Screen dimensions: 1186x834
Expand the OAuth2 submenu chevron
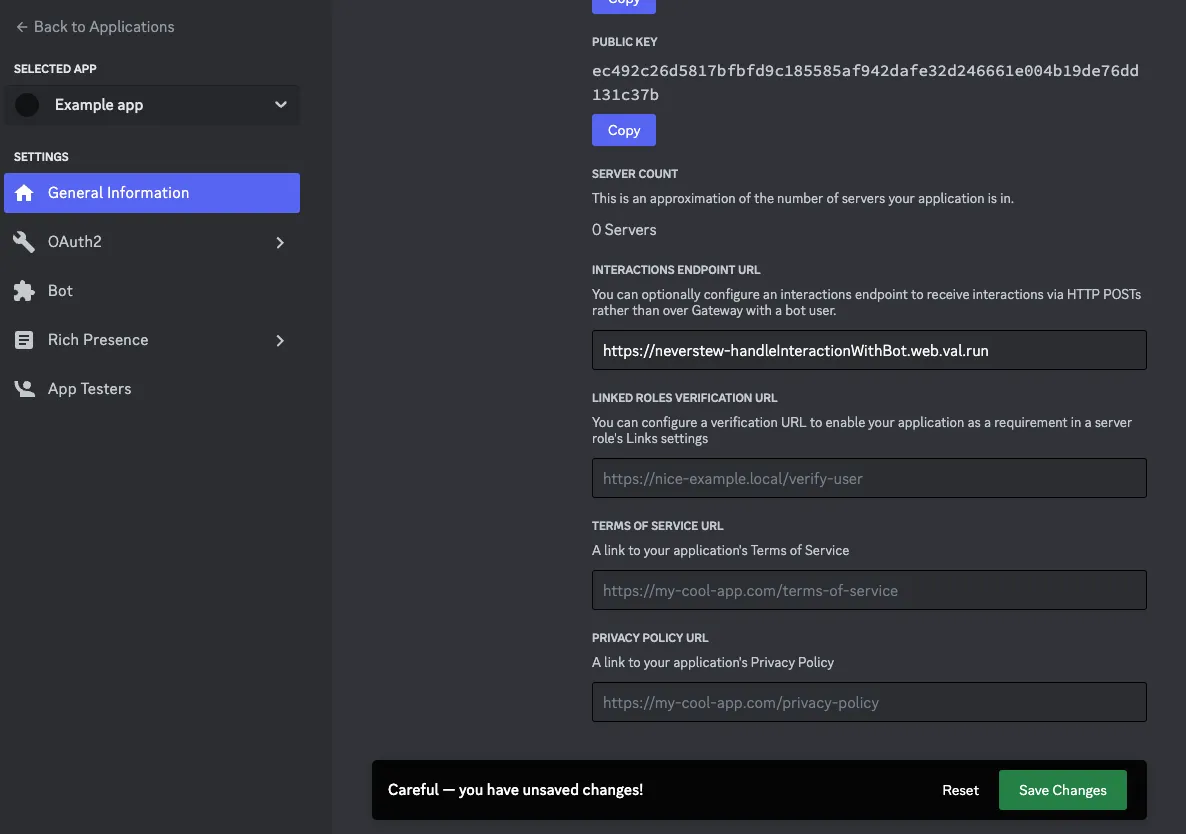[x=280, y=242]
